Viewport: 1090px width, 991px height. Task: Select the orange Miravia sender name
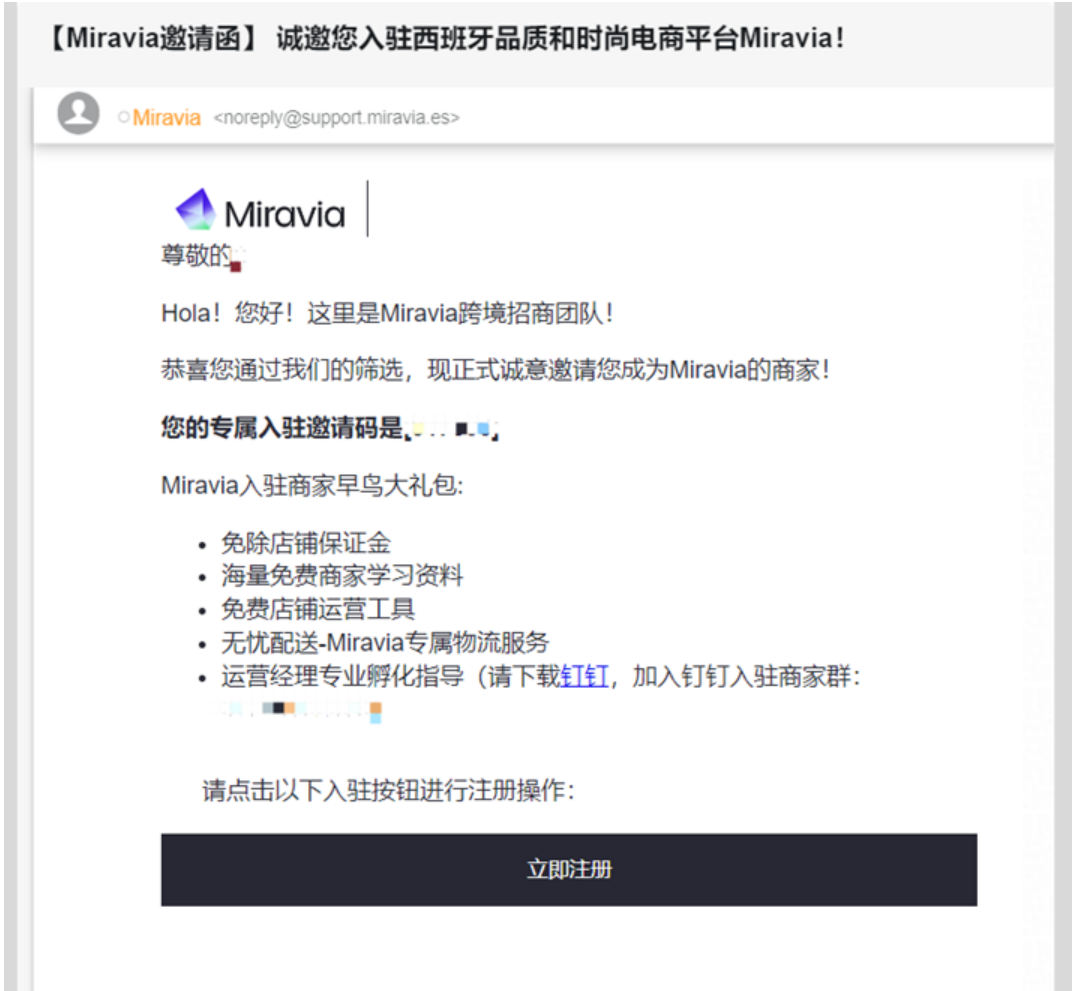coord(167,118)
